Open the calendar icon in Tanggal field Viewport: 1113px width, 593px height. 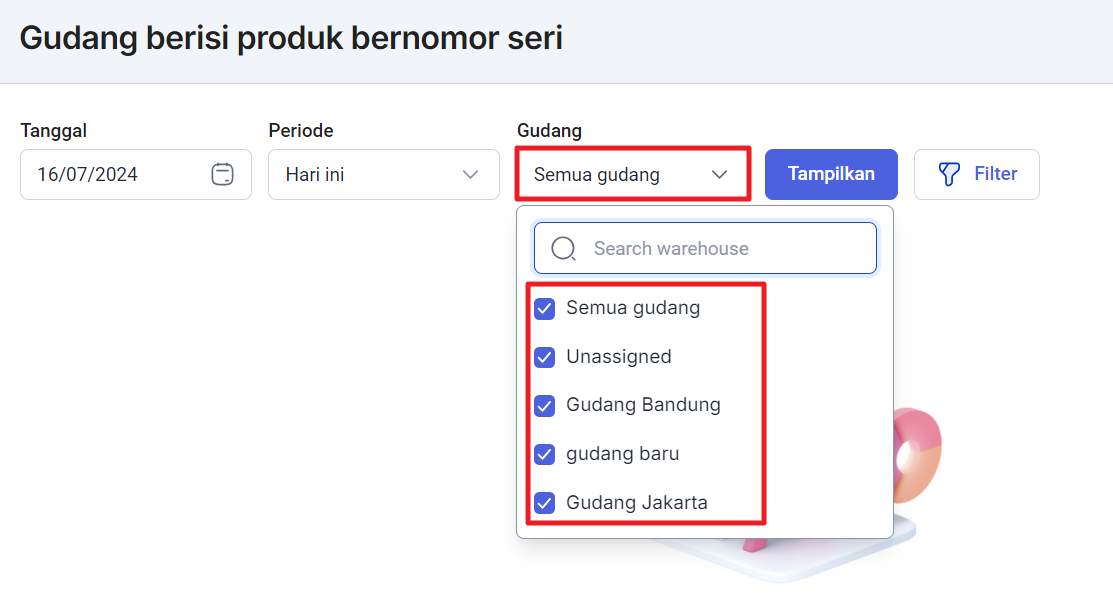point(222,174)
